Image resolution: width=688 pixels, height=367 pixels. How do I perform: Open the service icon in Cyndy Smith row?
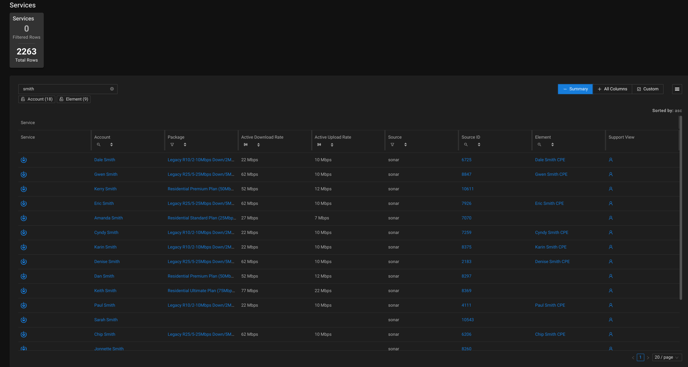24,232
